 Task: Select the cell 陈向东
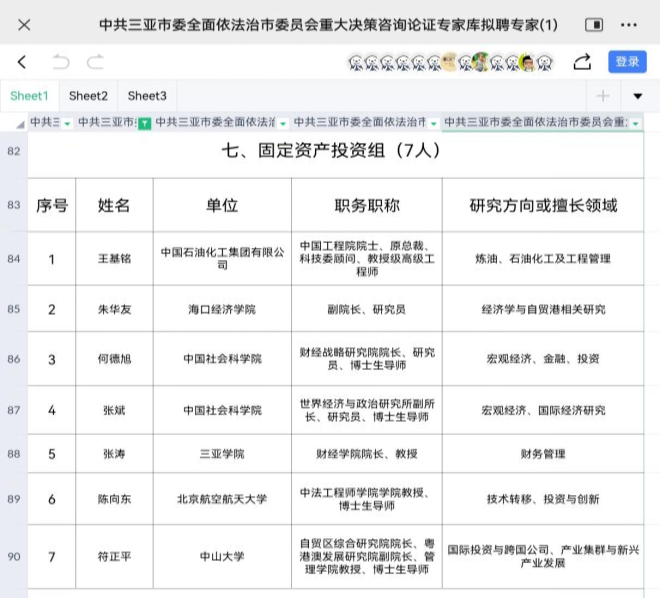(114, 499)
